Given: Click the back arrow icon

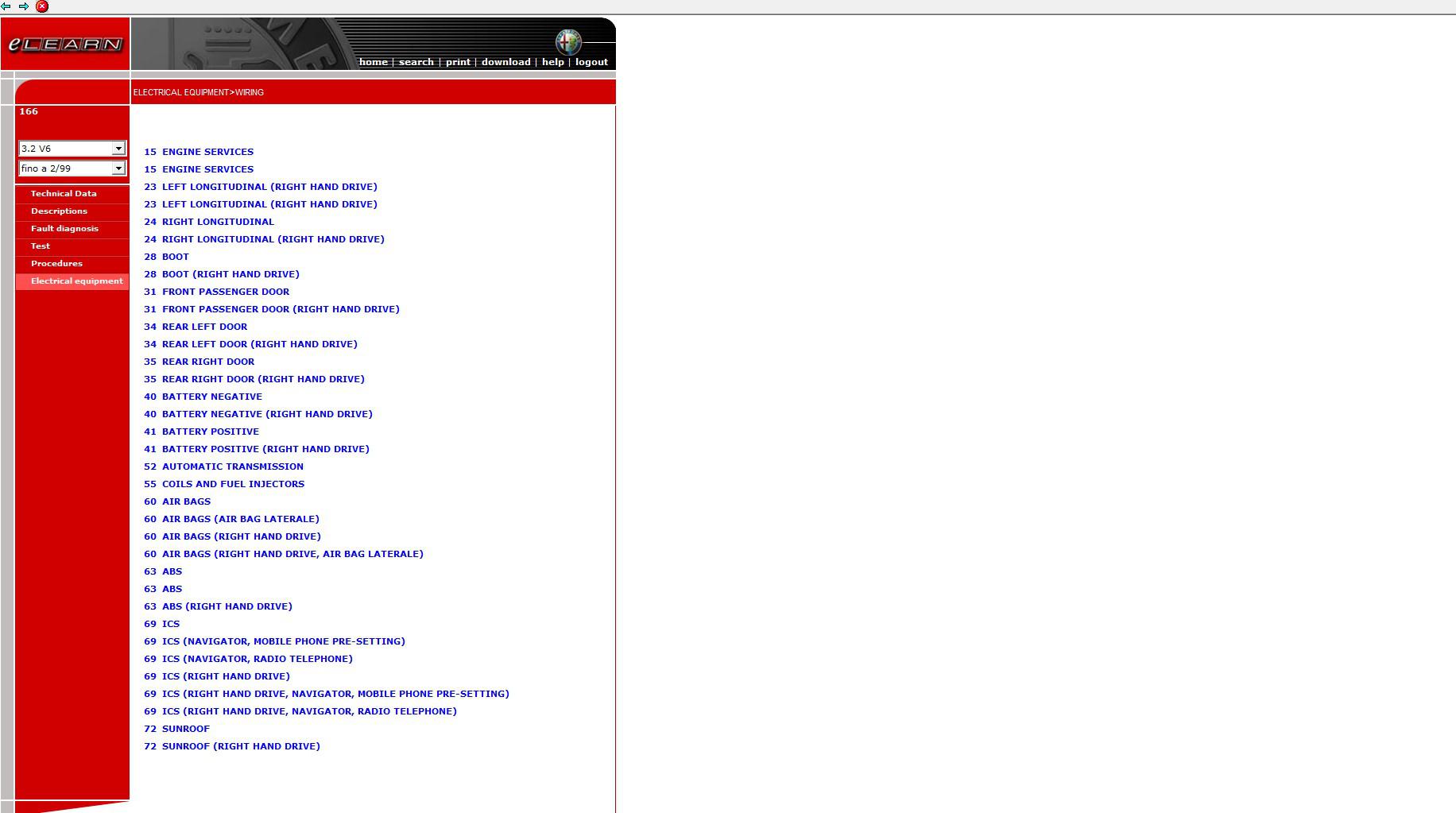Looking at the screenshot, I should (x=6, y=6).
